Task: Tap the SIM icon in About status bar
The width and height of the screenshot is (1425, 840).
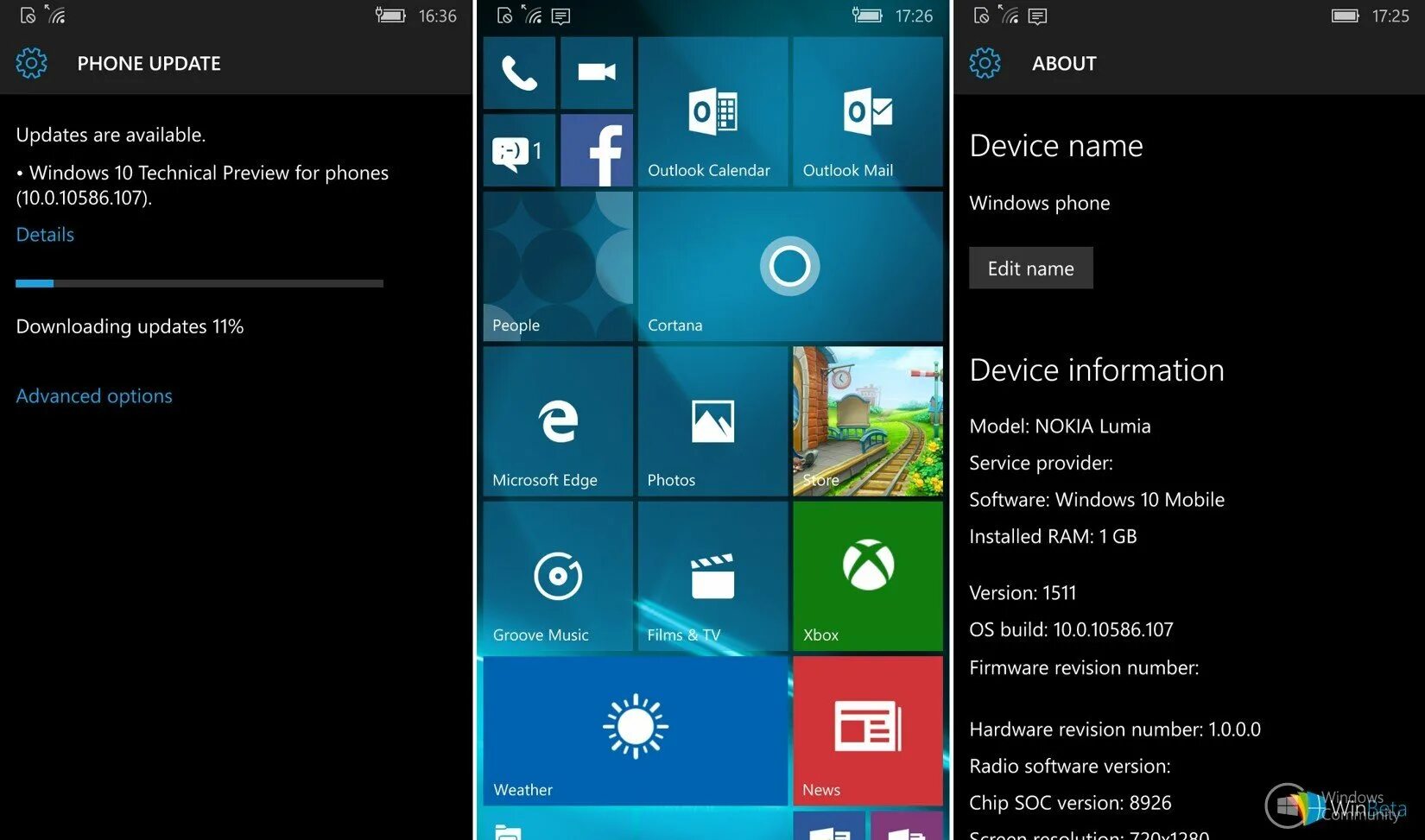Action: click(x=981, y=16)
